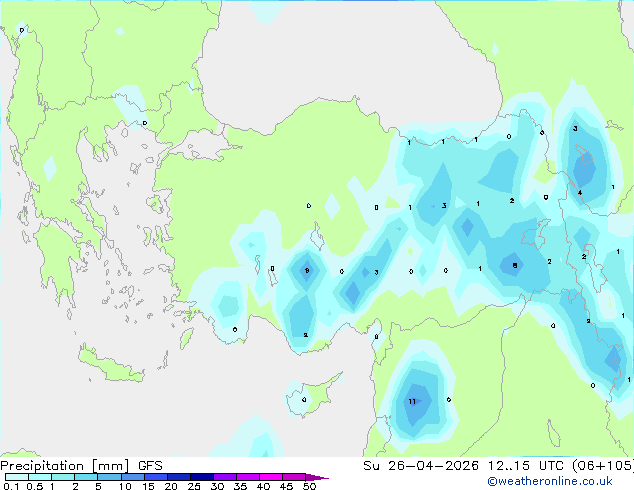Select the 2–5 mm legend color swatch
This screenshot has height=490, width=634.
86,477
